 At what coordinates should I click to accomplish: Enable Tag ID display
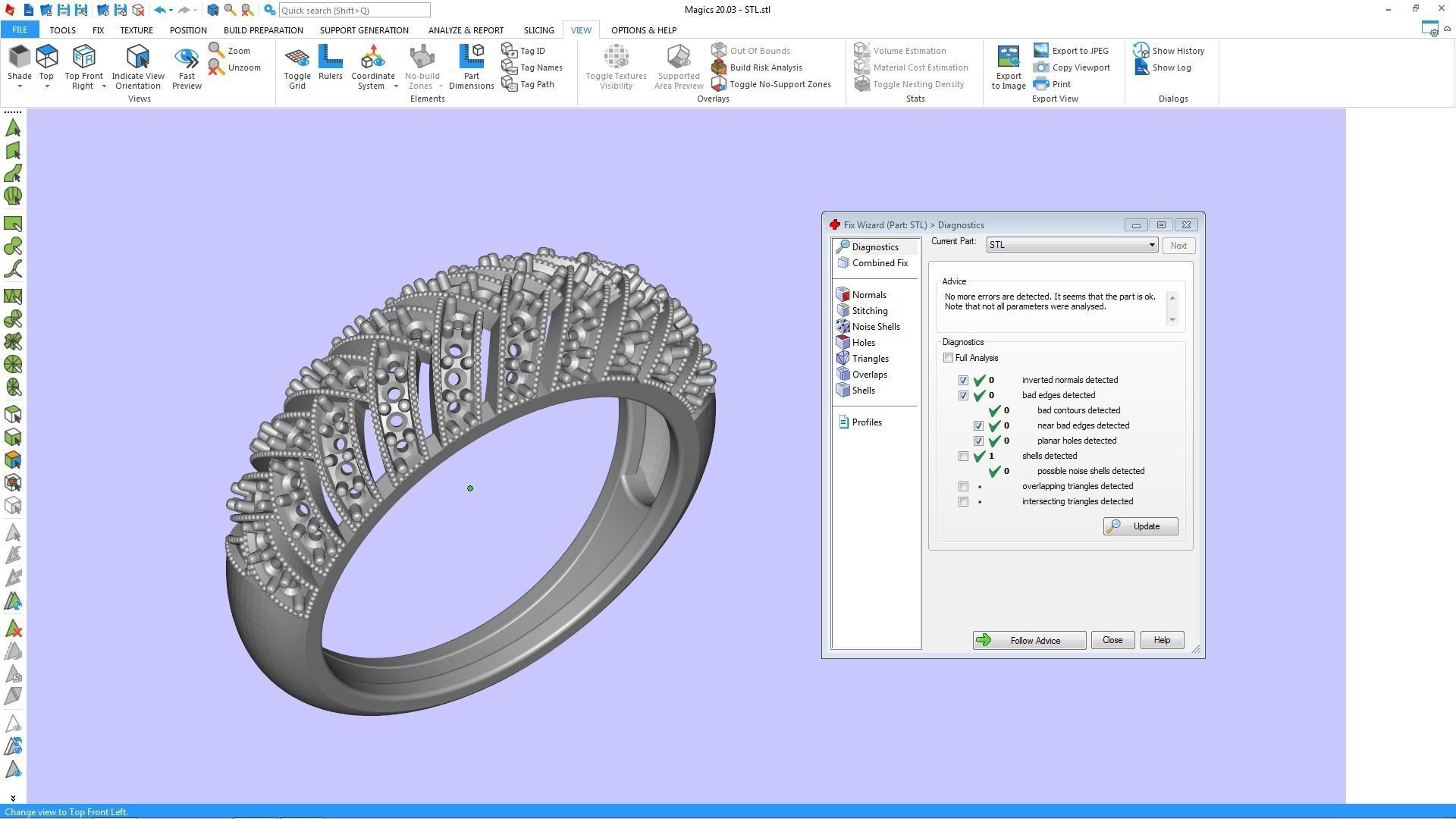click(523, 51)
